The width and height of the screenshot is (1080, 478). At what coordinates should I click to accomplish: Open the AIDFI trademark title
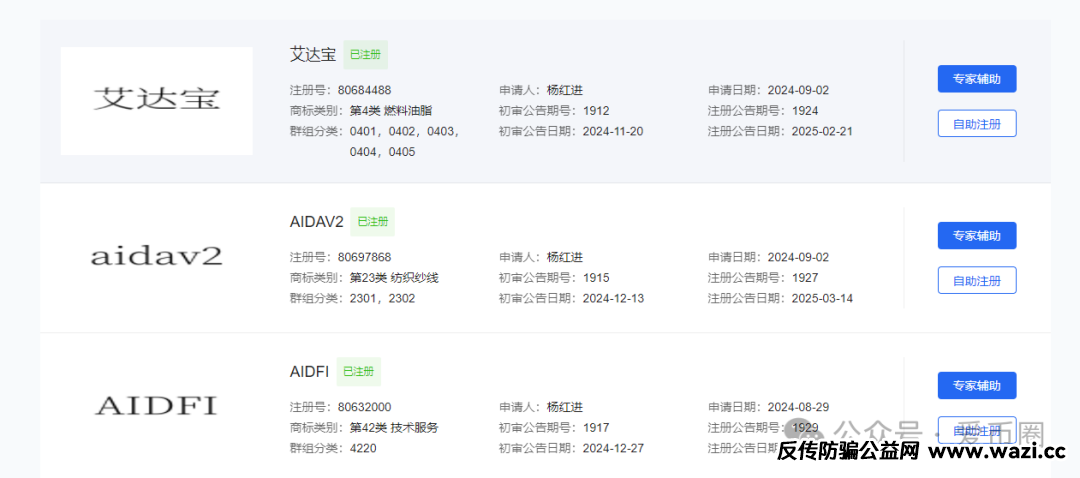coord(309,372)
